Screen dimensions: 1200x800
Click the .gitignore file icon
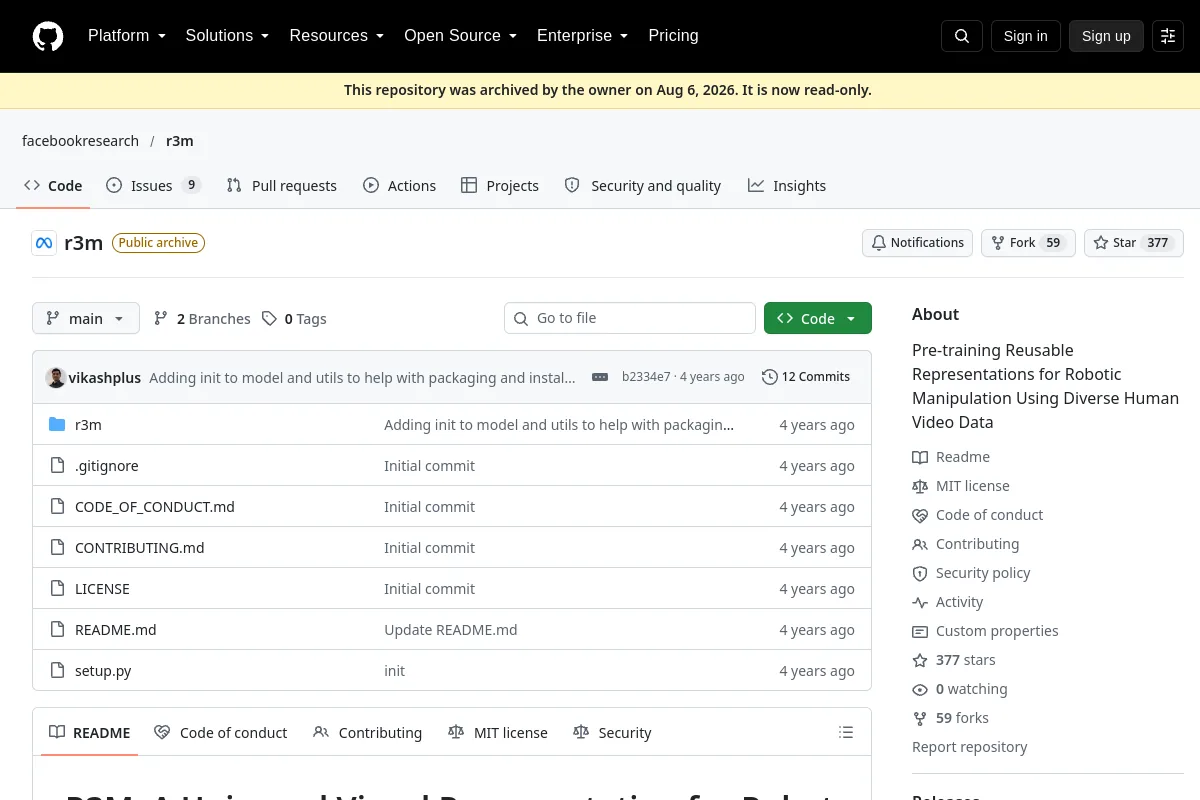(57, 466)
